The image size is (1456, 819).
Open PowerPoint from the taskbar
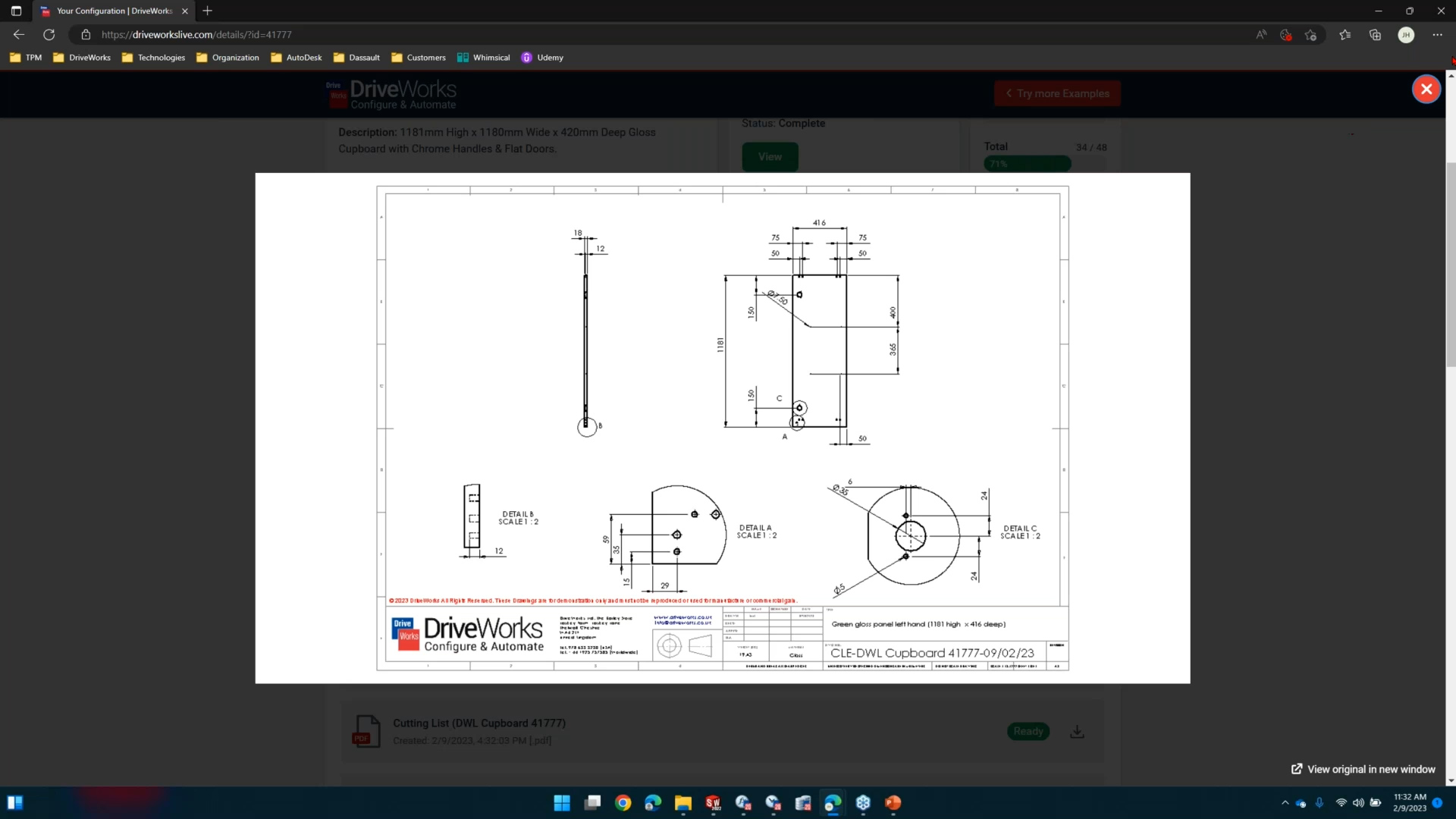[893, 802]
